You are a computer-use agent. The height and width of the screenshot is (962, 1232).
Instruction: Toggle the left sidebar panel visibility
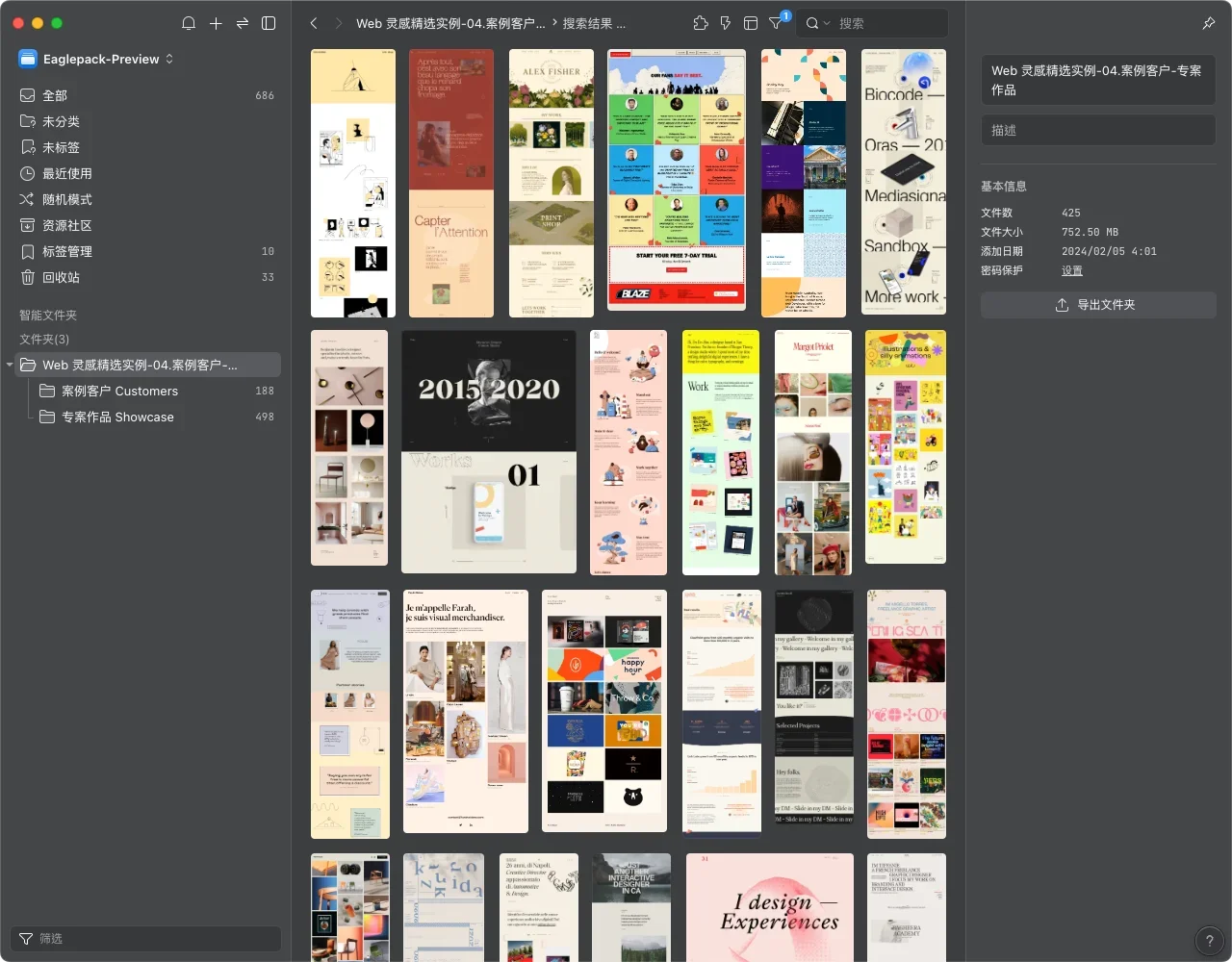click(269, 23)
